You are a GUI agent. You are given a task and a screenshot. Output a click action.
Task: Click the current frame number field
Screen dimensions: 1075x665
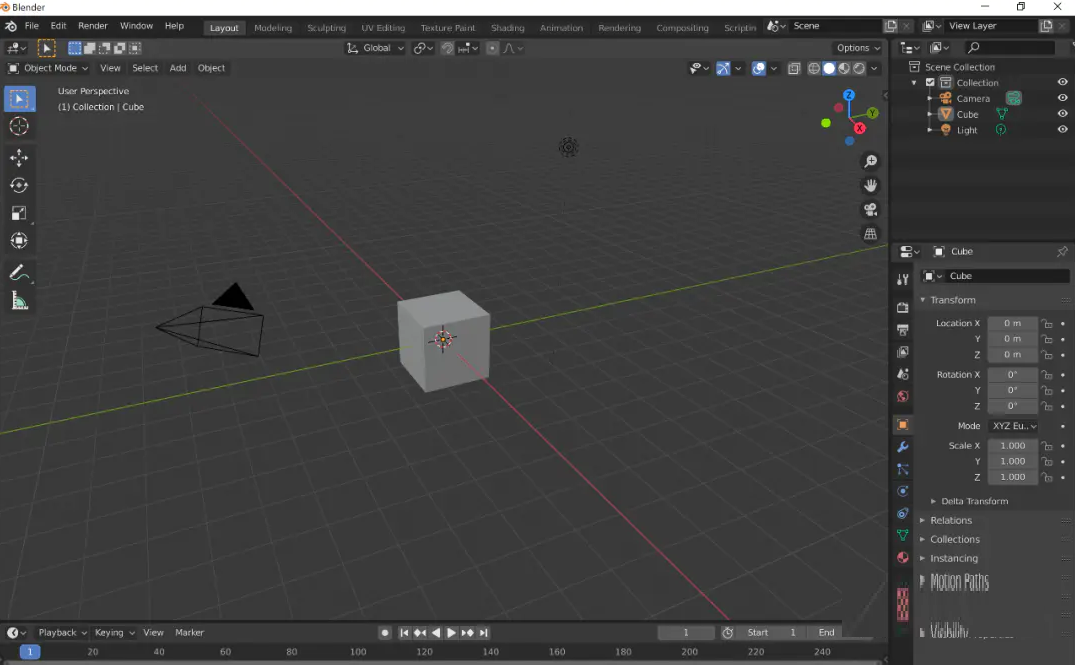(686, 633)
